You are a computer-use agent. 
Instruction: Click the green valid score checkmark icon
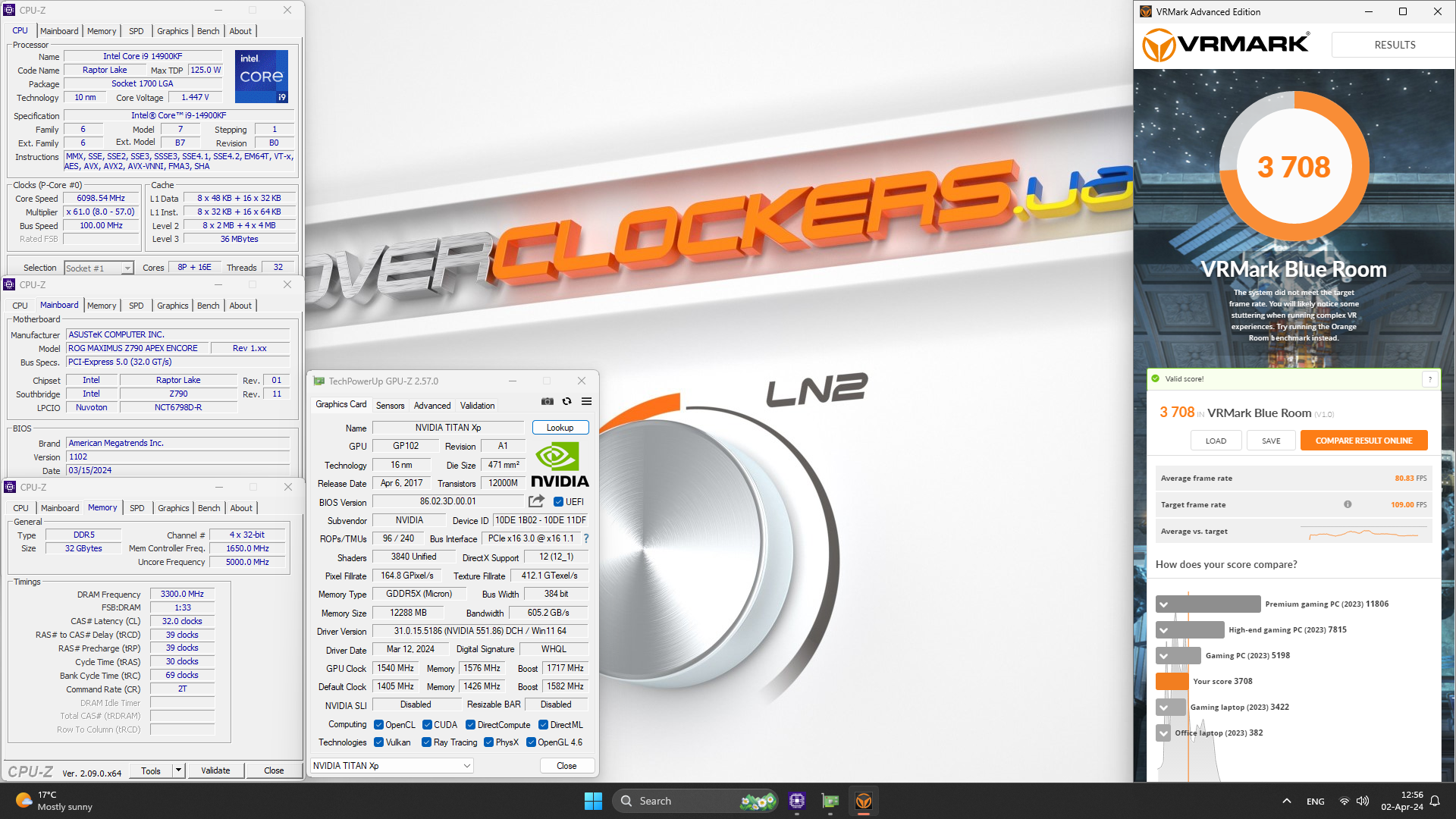pos(1156,378)
